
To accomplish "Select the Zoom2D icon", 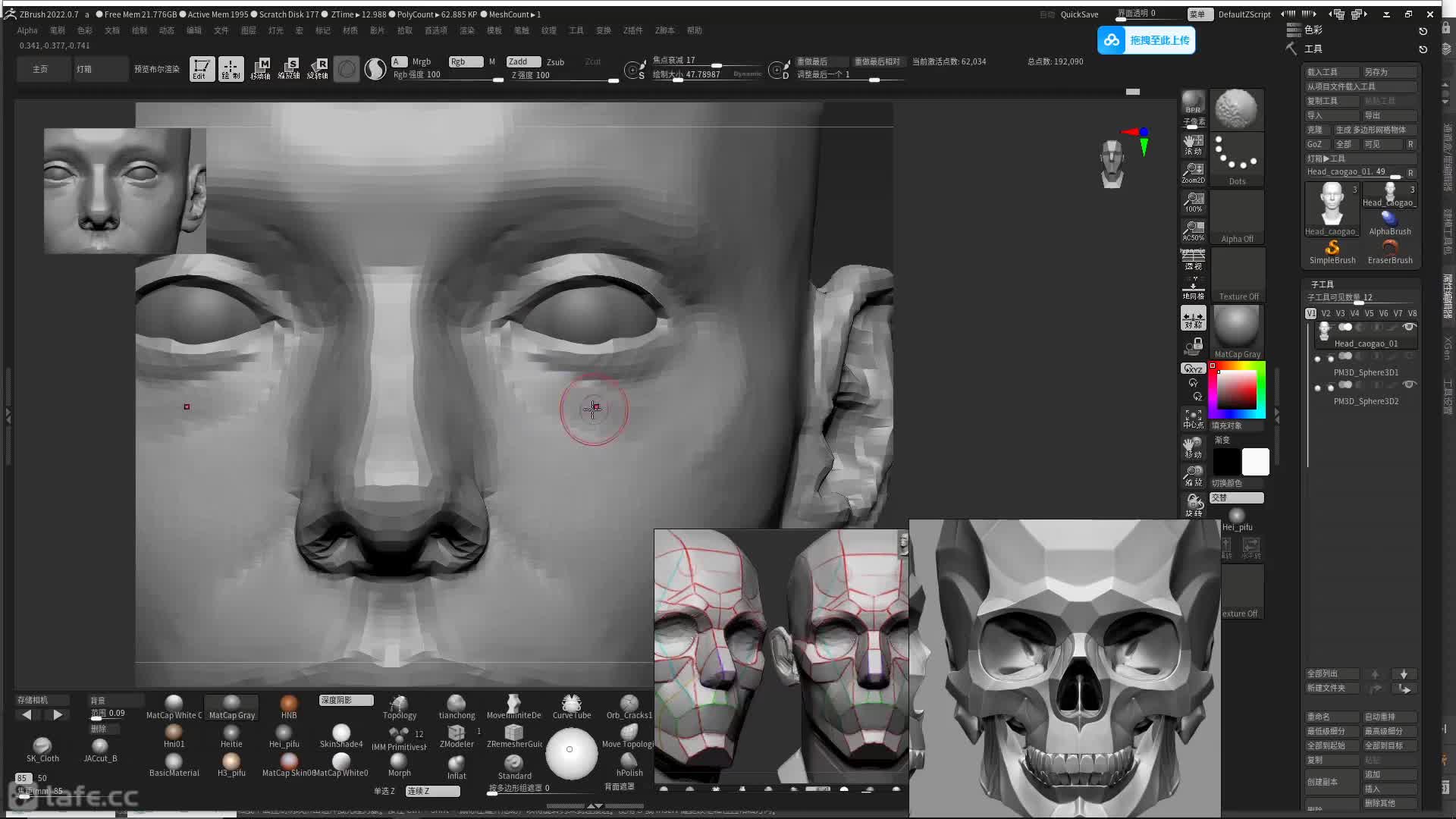I will 1193,173.
